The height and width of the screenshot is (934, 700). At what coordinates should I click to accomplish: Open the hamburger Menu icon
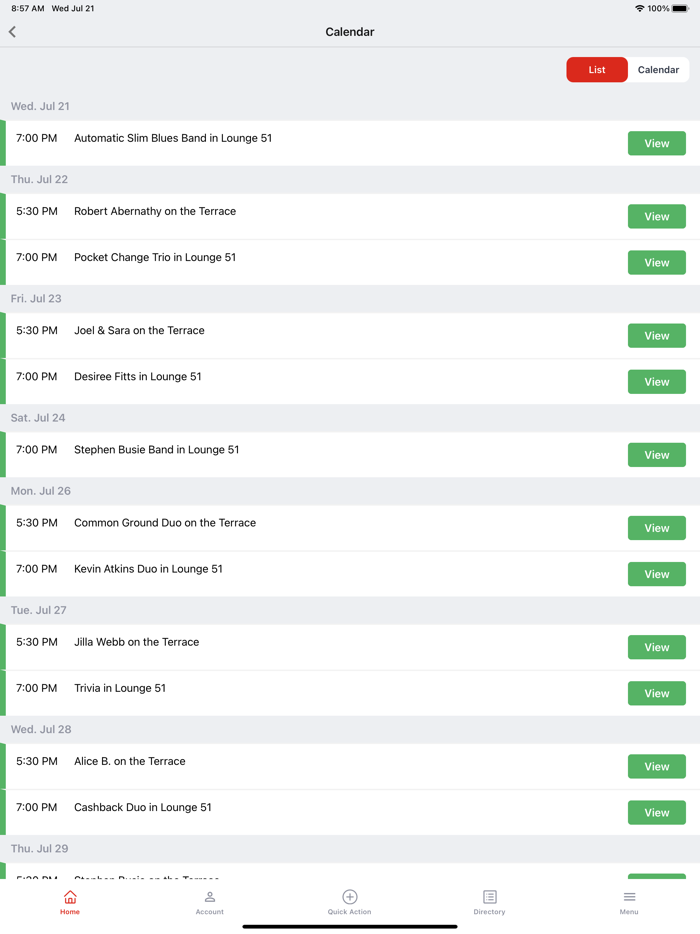629,897
